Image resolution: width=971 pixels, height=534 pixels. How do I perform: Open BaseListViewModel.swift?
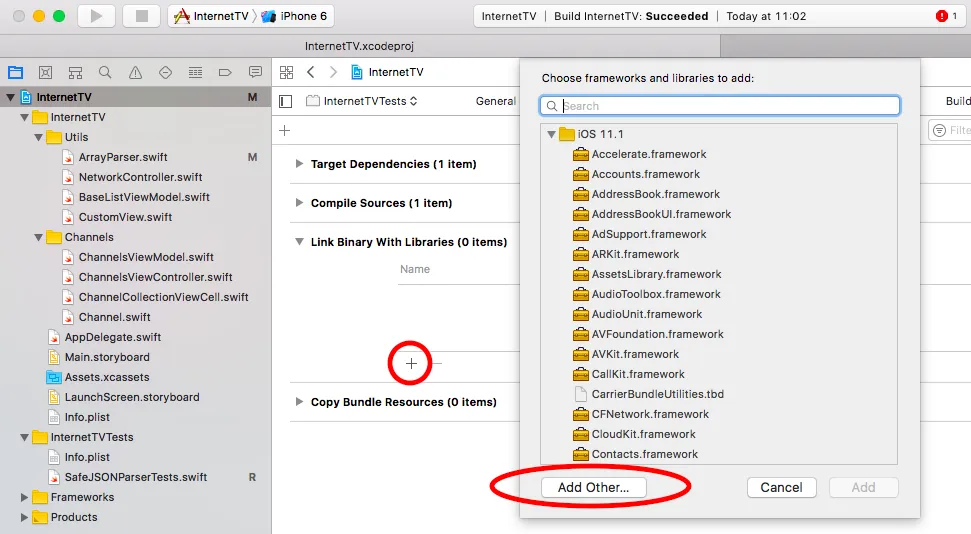tap(144, 197)
